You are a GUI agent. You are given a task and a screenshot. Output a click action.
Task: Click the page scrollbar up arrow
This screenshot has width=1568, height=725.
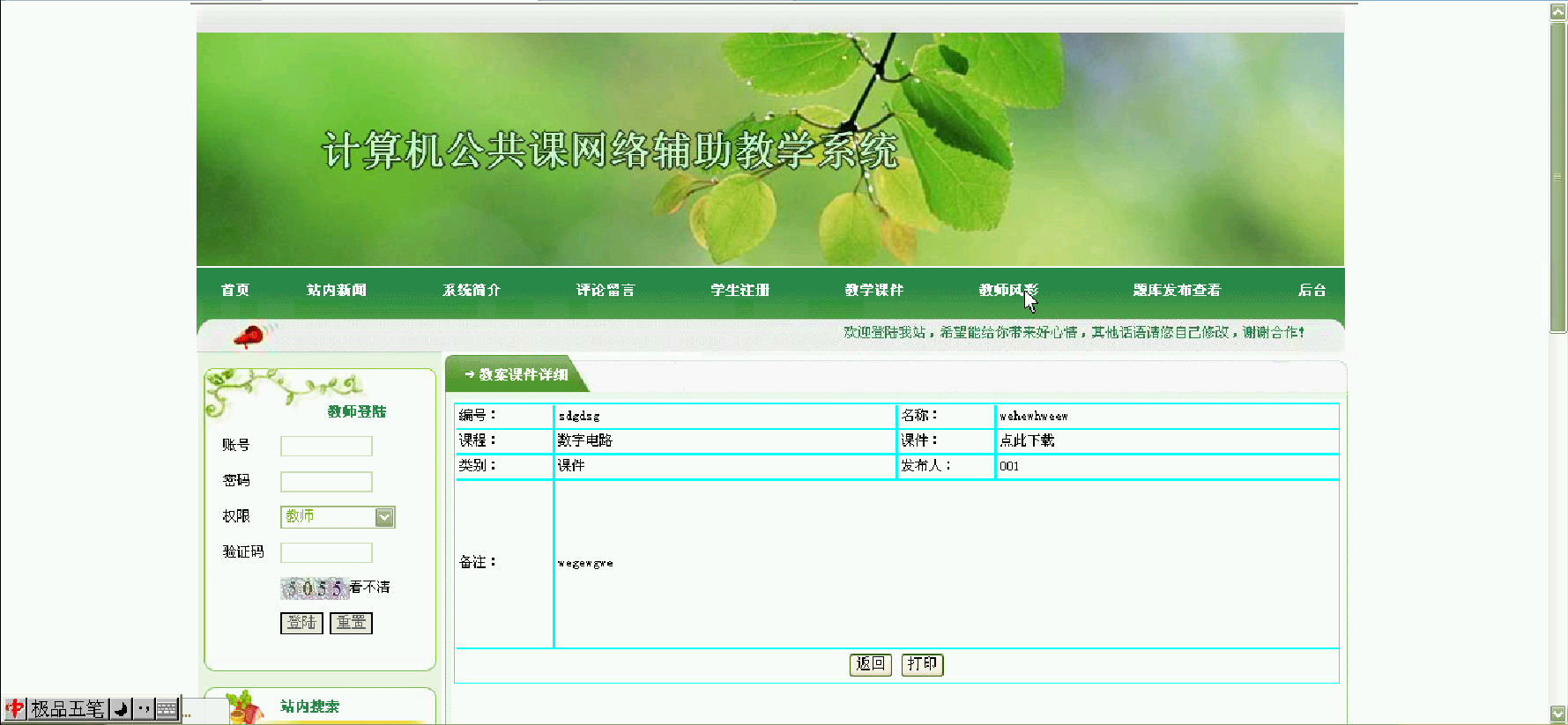click(x=1558, y=11)
